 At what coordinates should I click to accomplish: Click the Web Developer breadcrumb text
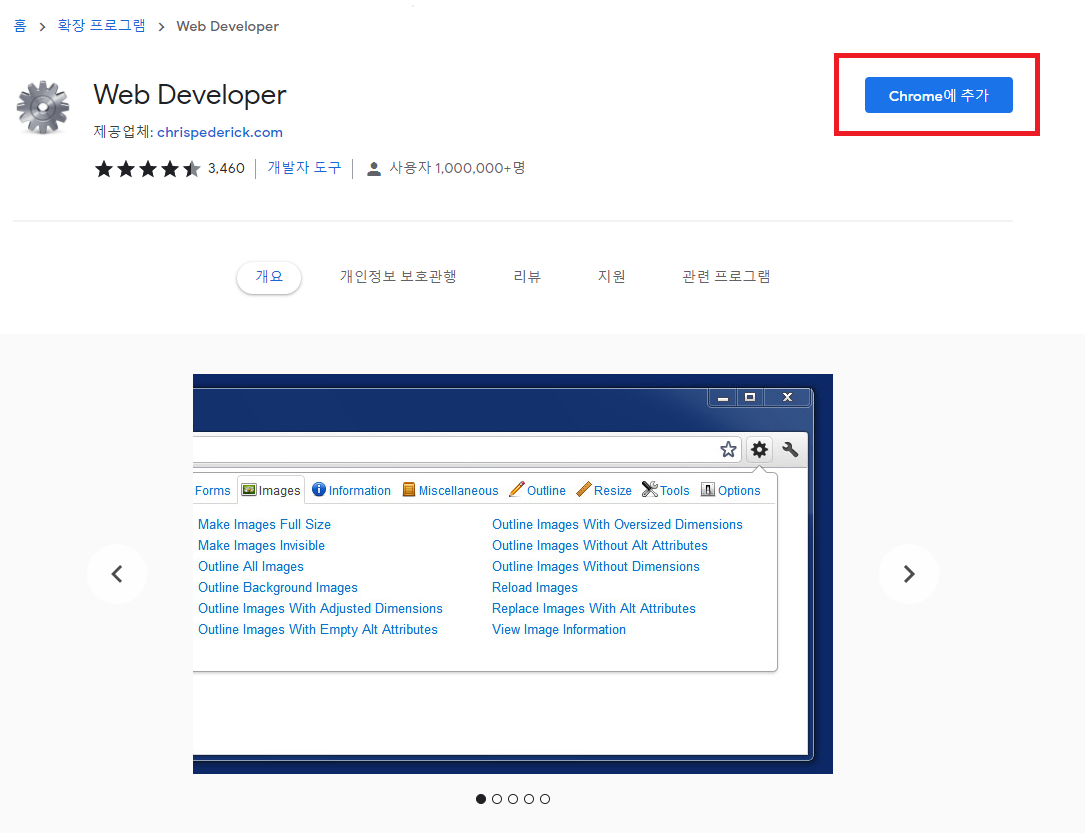pos(228,26)
